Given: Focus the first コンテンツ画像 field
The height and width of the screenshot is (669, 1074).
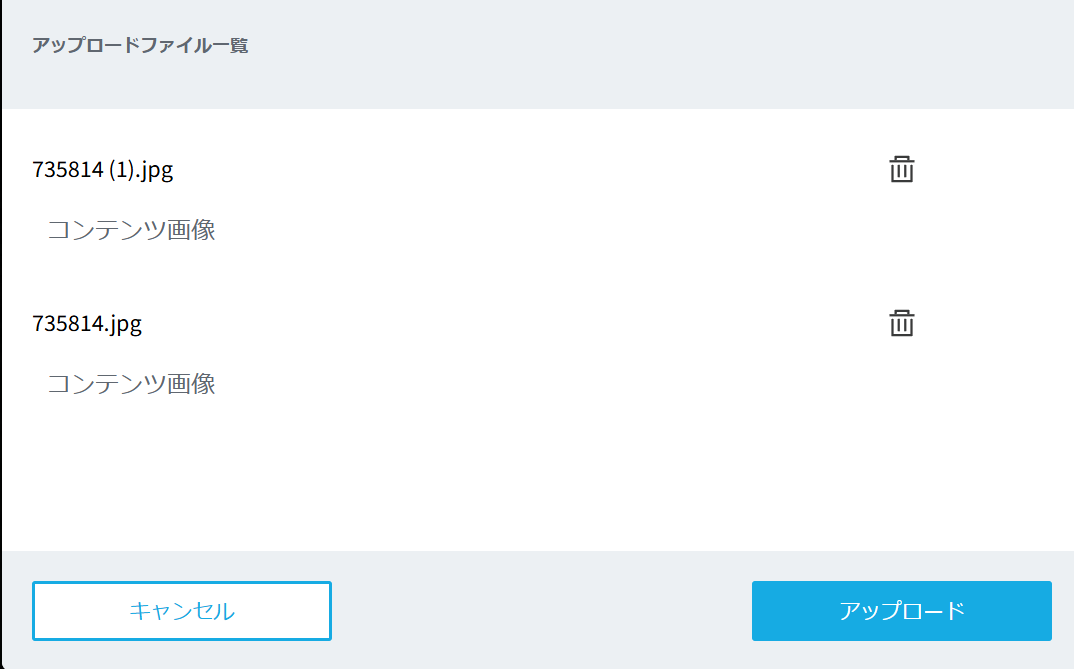Looking at the screenshot, I should (132, 231).
